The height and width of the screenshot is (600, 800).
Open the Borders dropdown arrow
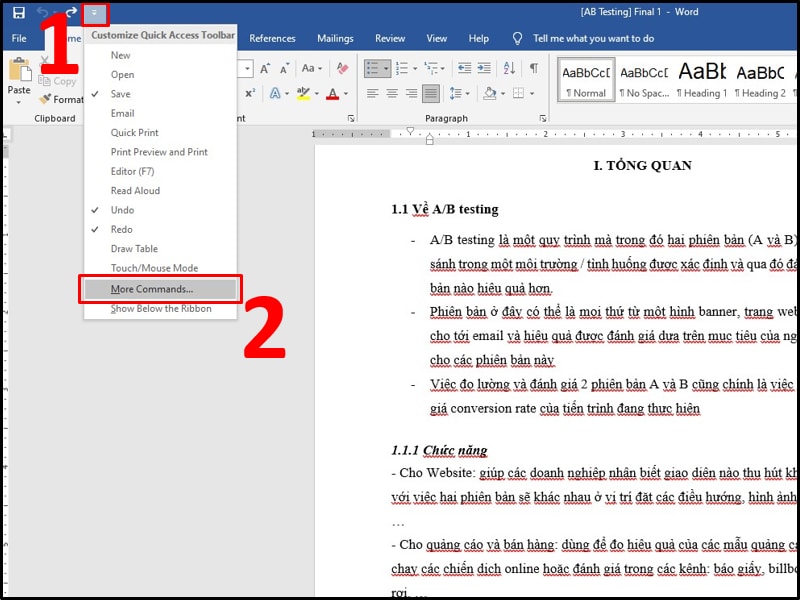click(x=532, y=94)
